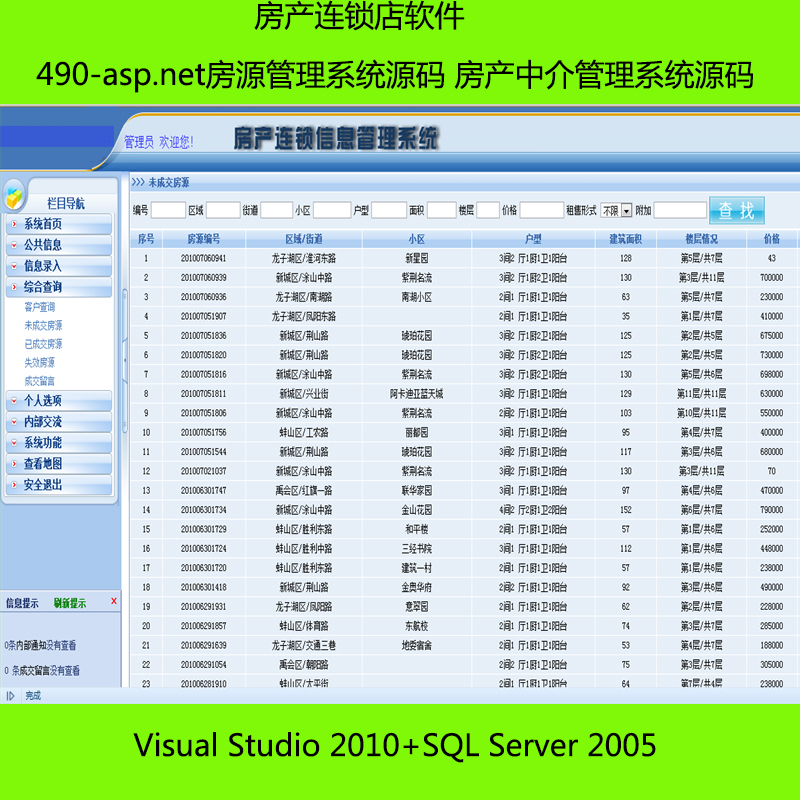Click the 区域/街道 column header
This screenshot has width=800, height=800.
pos(304,239)
